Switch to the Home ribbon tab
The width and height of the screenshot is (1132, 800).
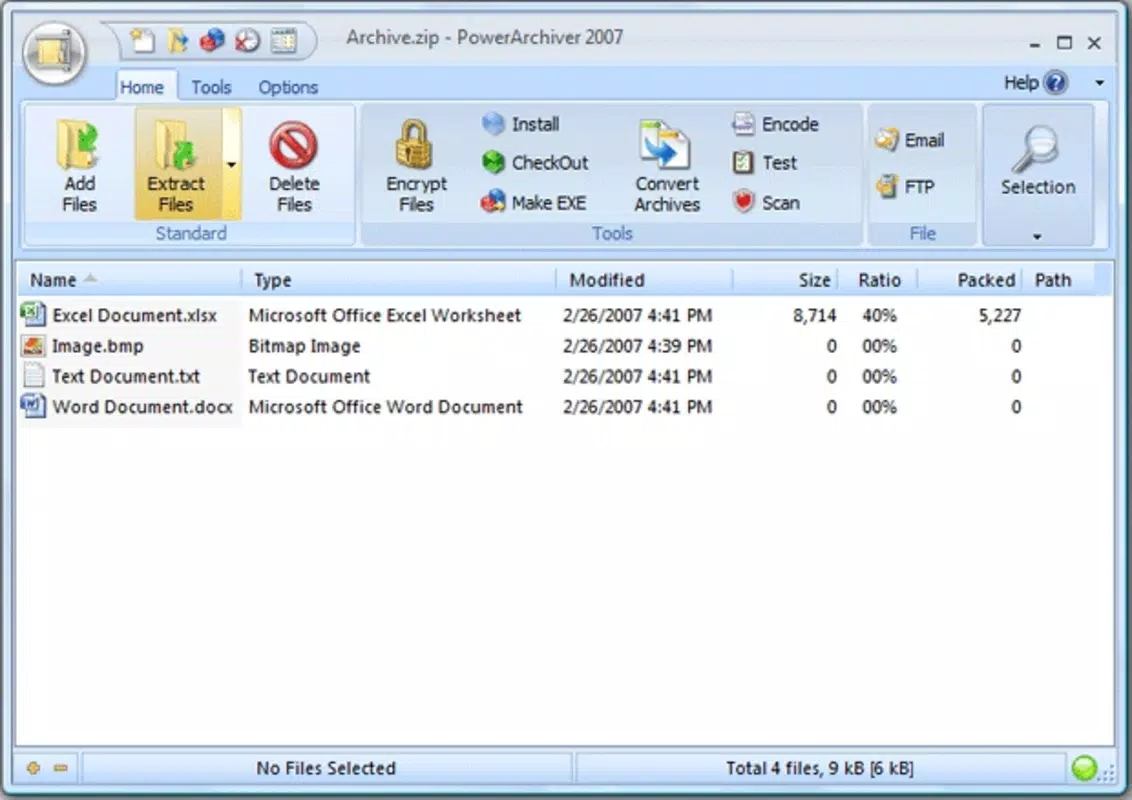(x=142, y=87)
